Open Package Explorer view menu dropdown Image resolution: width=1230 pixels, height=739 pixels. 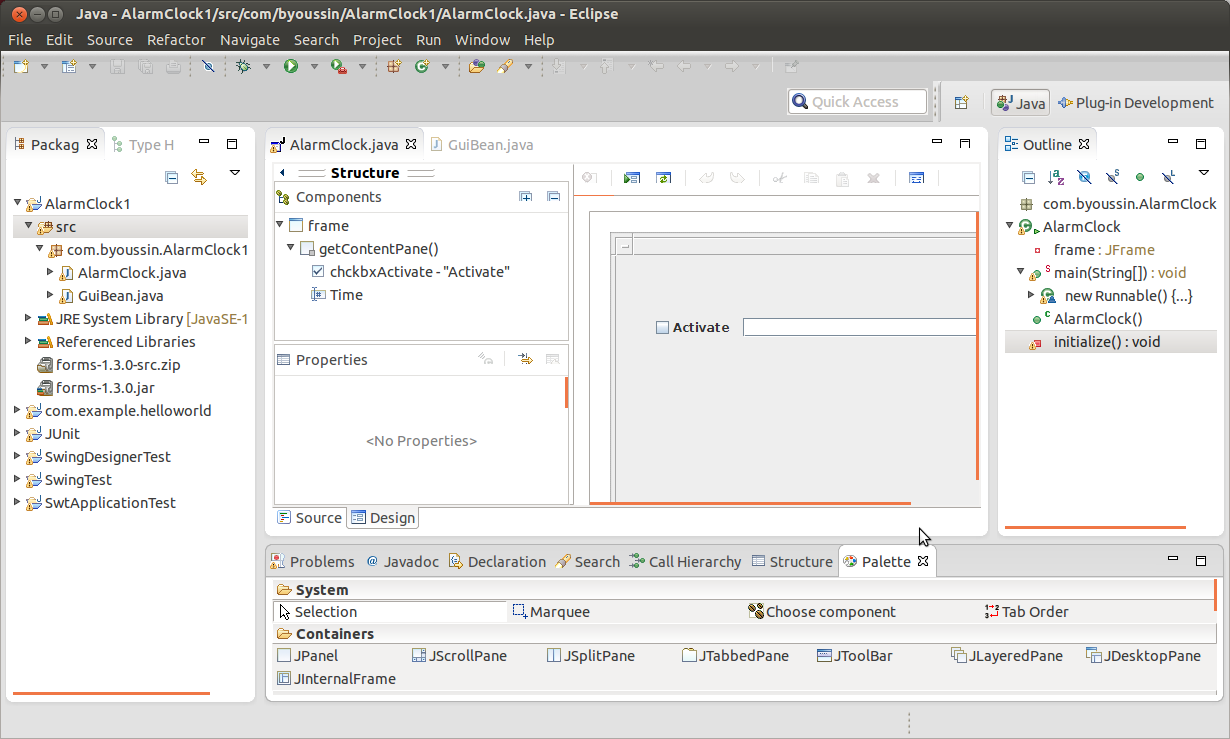click(x=235, y=173)
